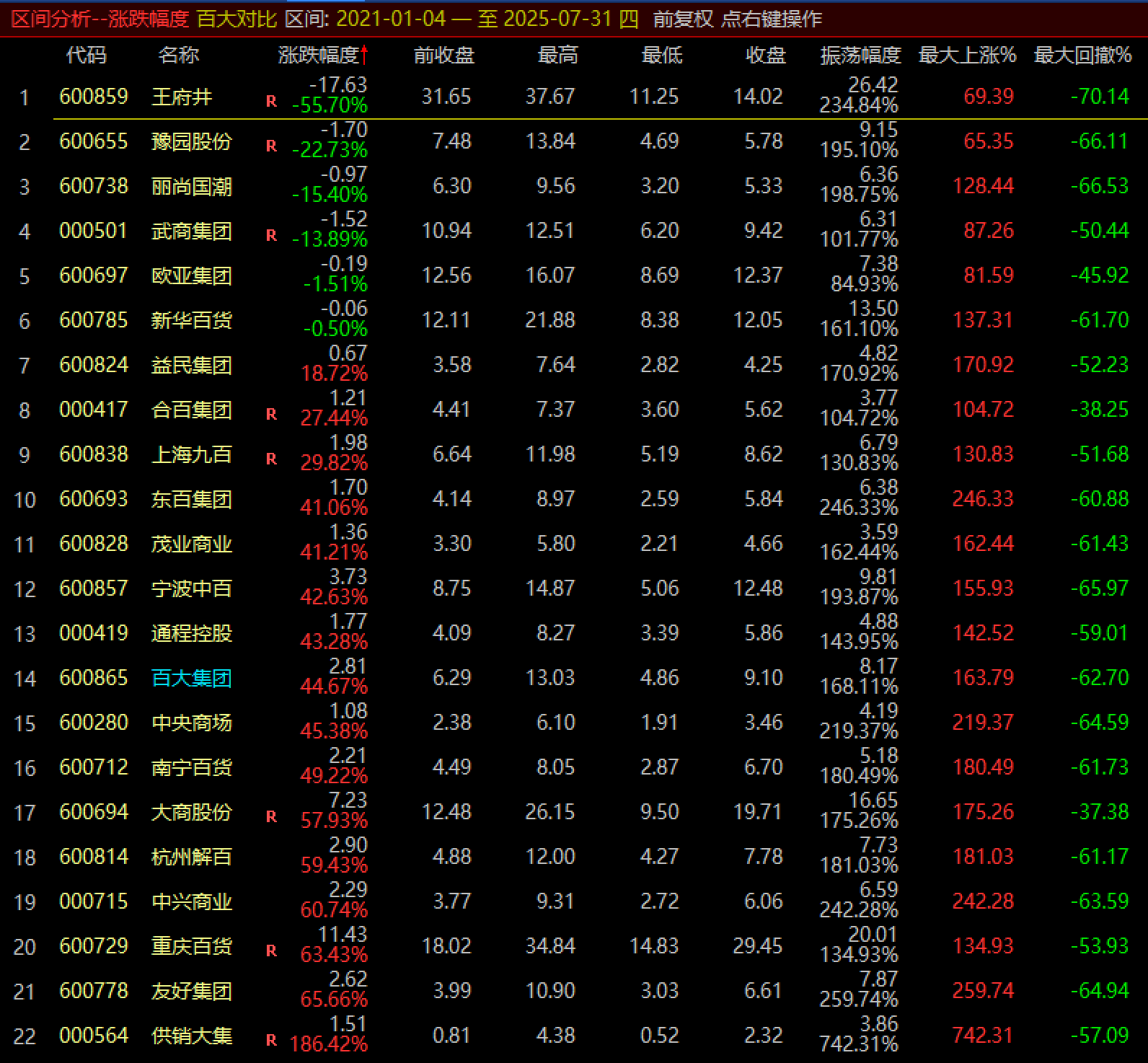Click the 收盘 column header

click(766, 55)
